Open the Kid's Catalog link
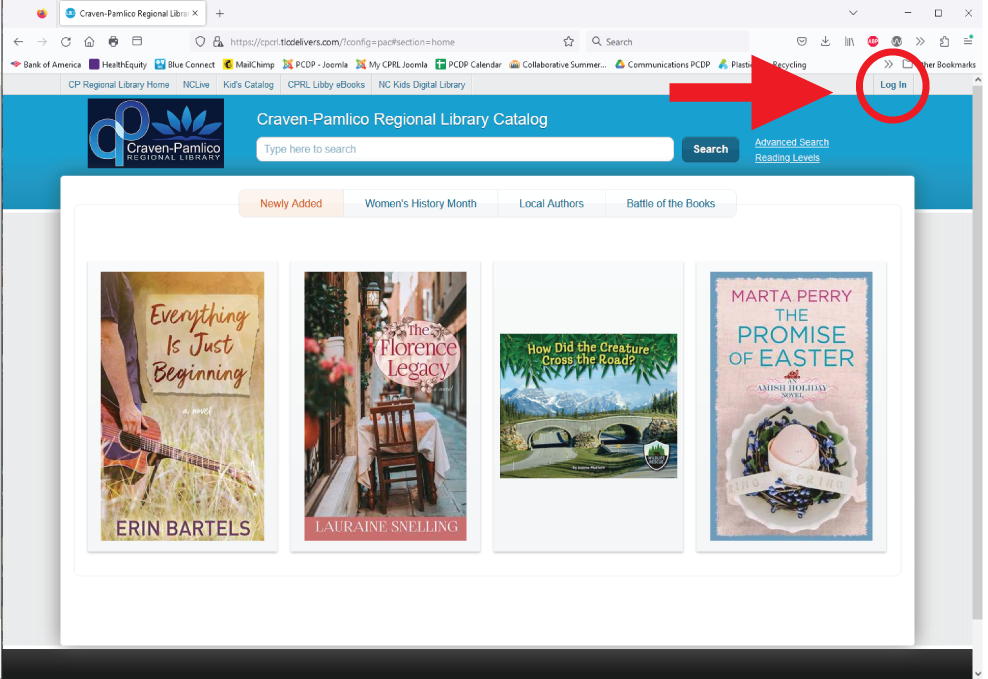Screen dimensions: 988x679 248,84
